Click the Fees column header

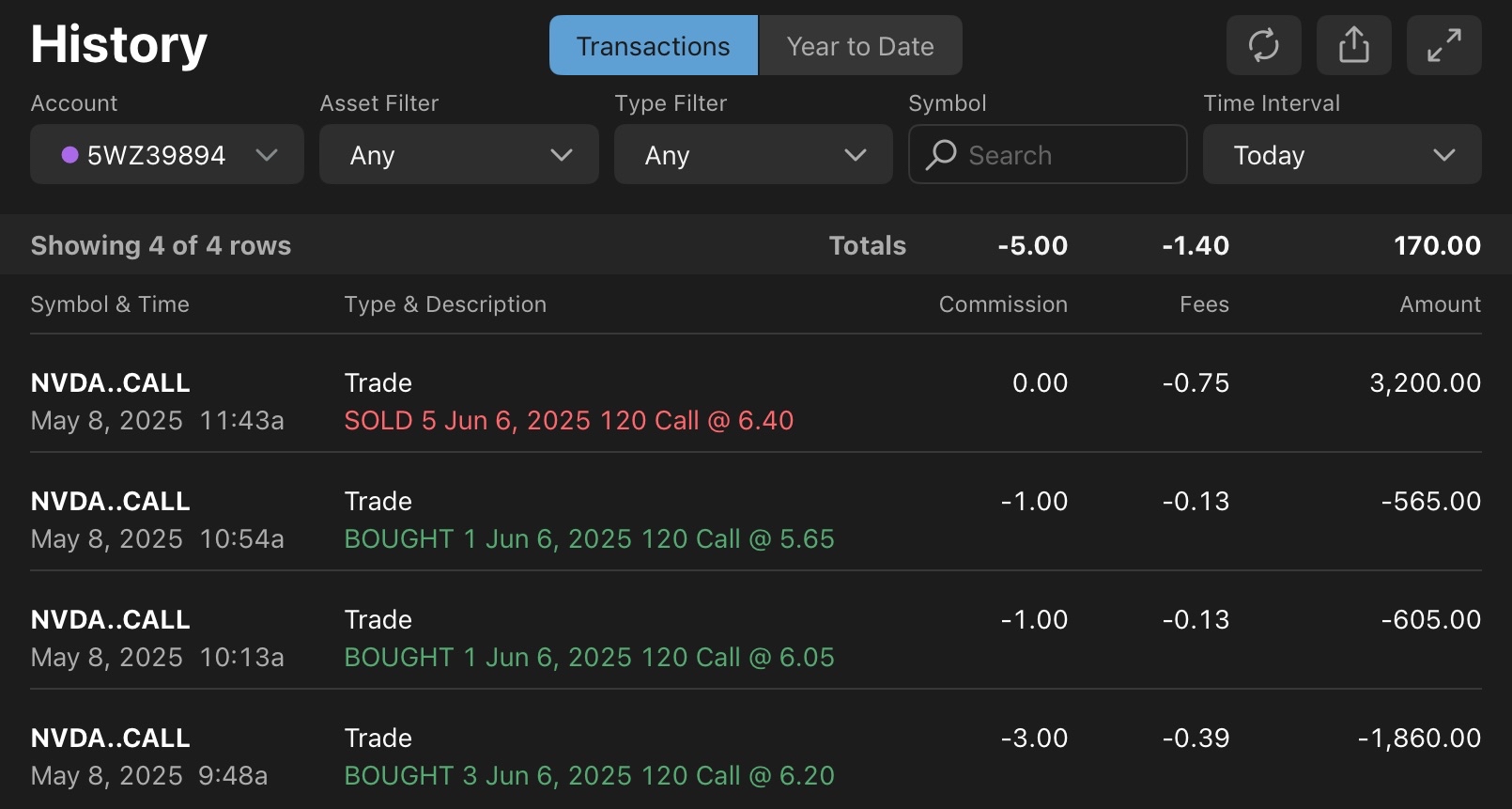(1204, 304)
